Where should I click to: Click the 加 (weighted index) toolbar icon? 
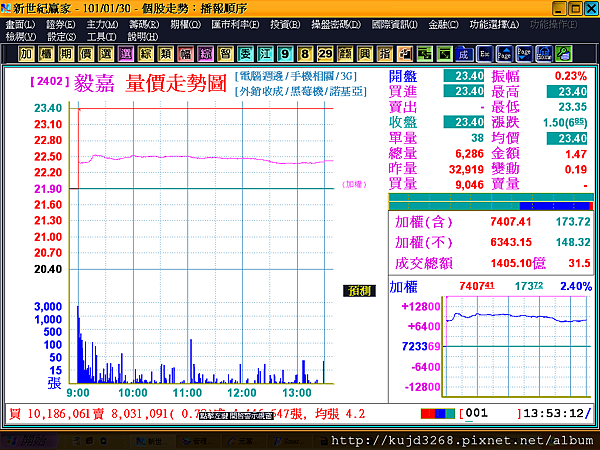26,54
